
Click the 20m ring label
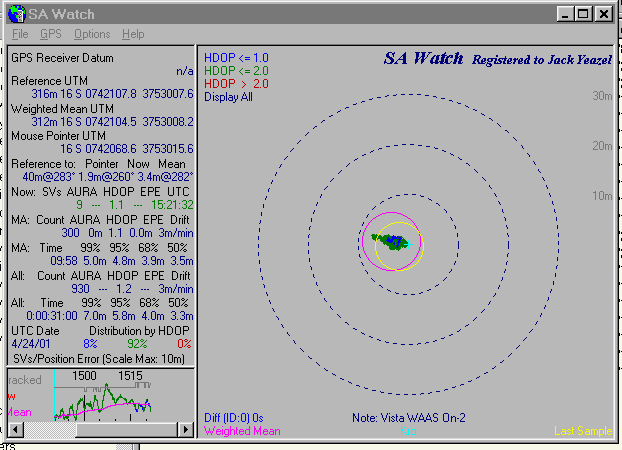602,146
